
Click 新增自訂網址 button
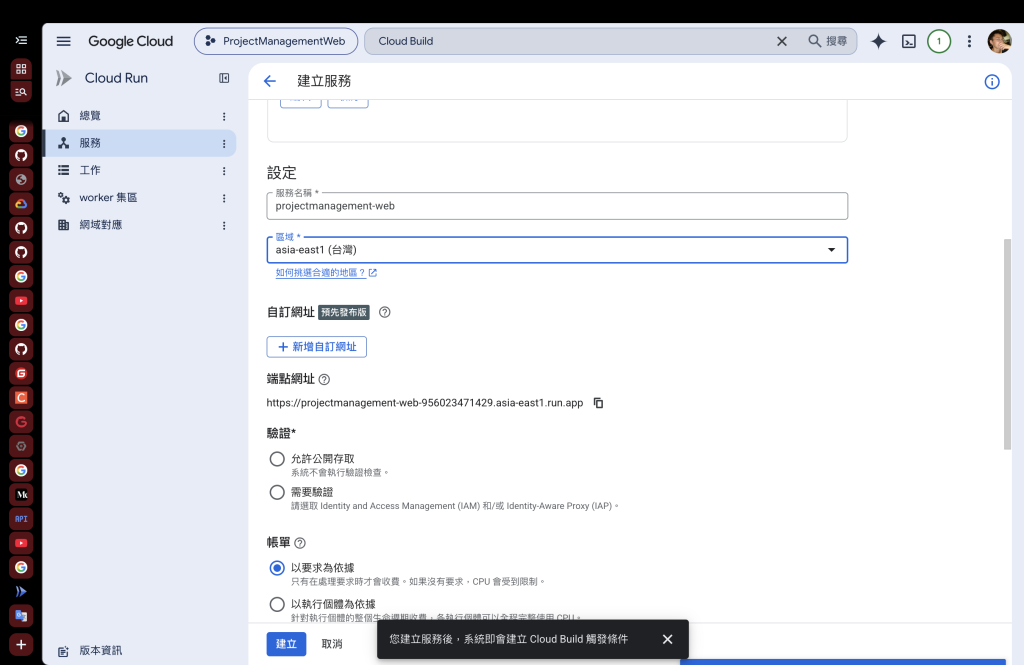click(x=317, y=347)
